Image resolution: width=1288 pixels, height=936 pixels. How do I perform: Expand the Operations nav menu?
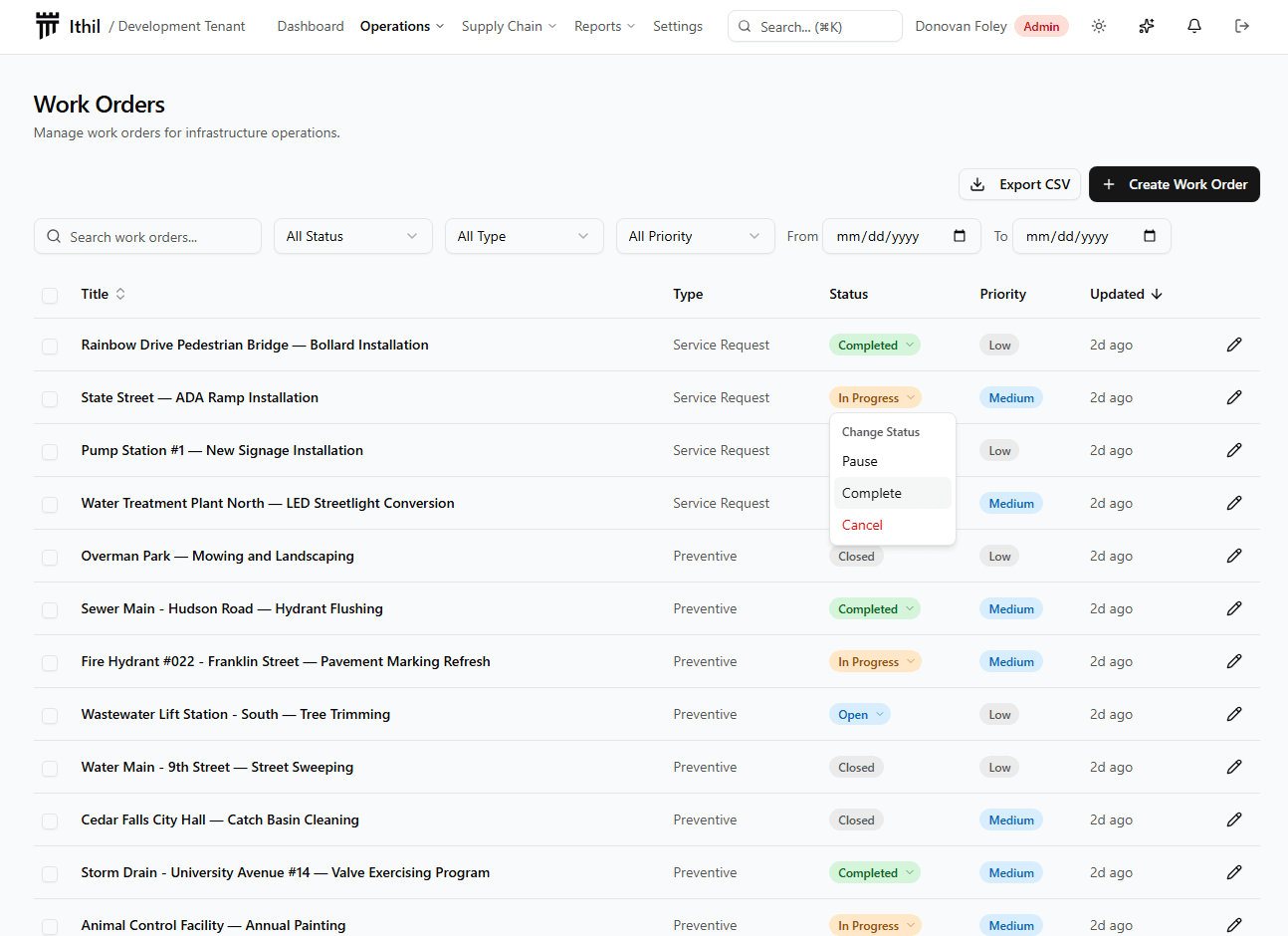(402, 26)
